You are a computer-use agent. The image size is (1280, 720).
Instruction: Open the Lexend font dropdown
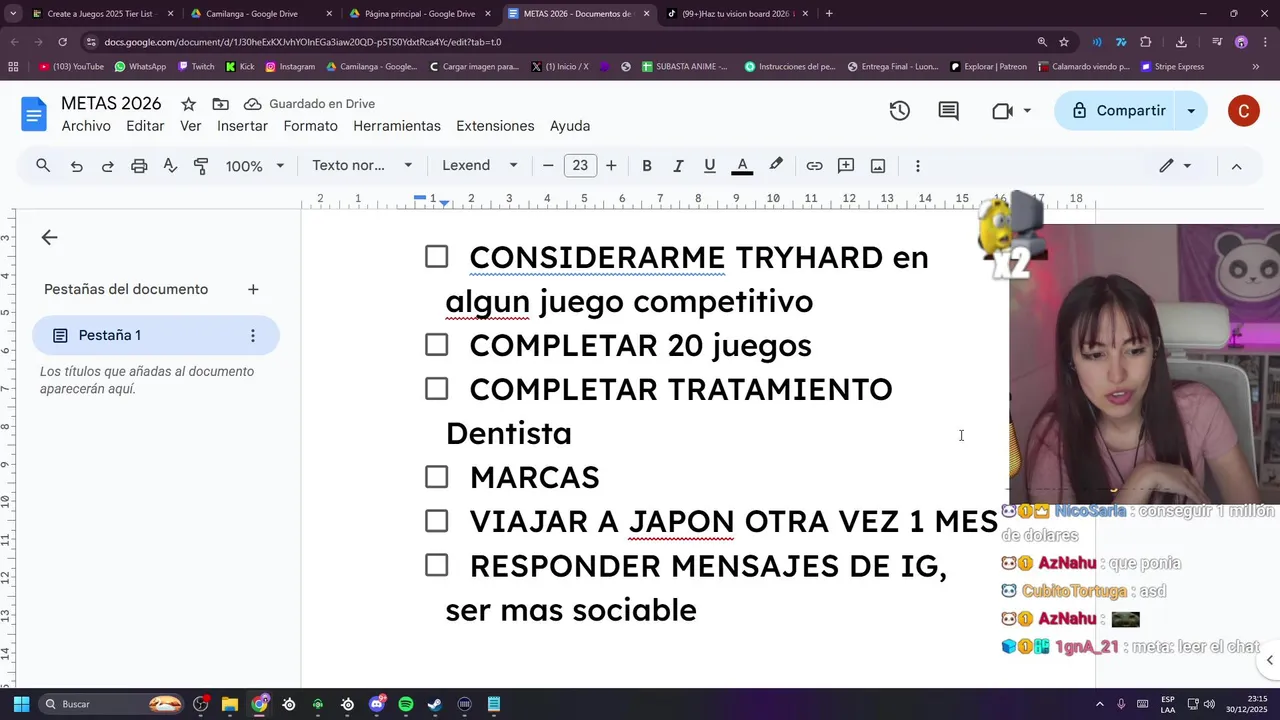point(480,166)
